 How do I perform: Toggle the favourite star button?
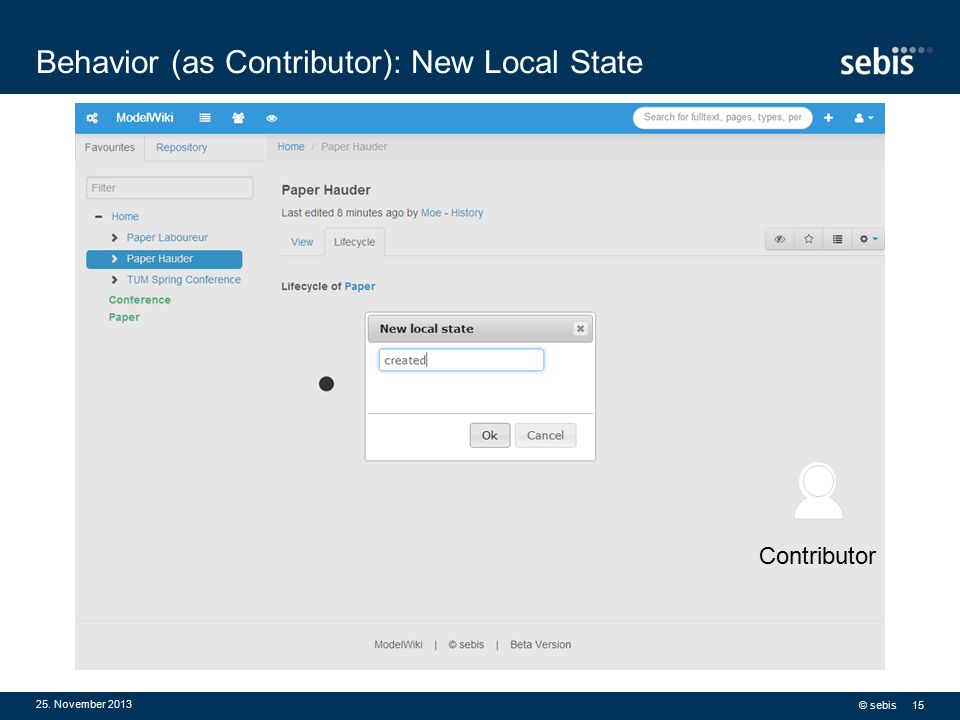pos(809,239)
